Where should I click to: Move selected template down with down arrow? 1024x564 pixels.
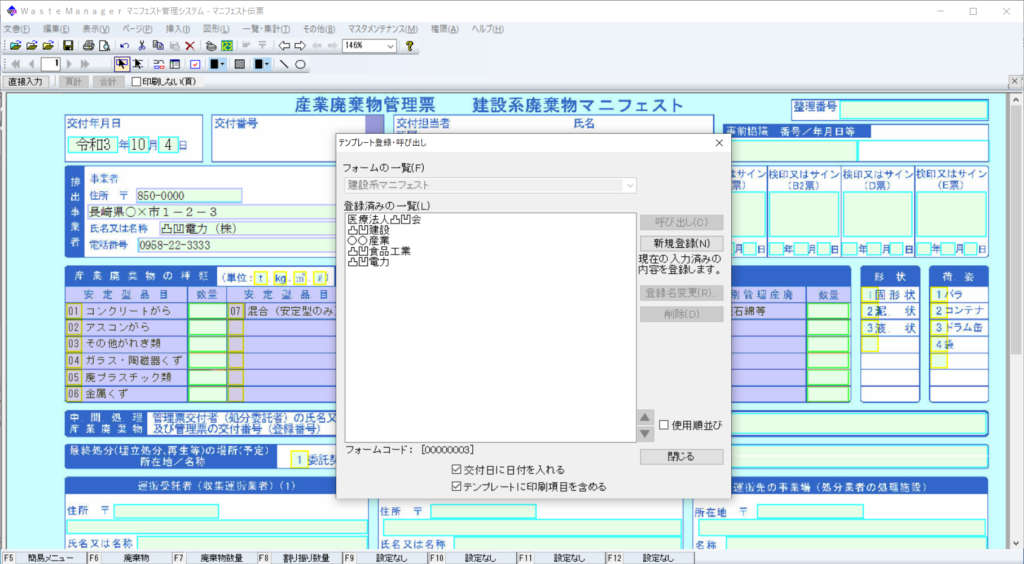tap(645, 433)
